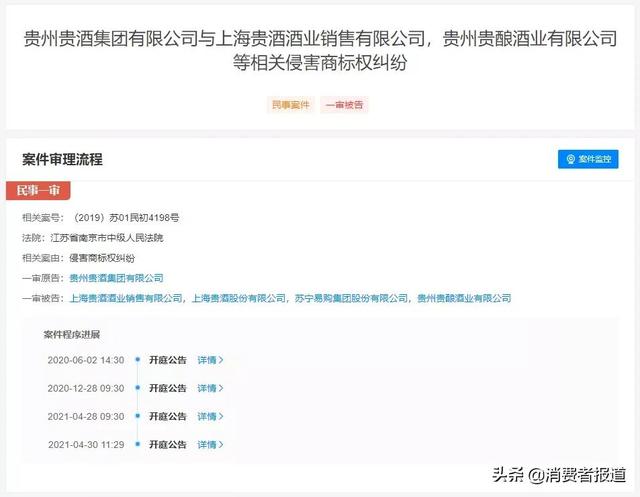The height and width of the screenshot is (497, 640).
Task: Click the case title heading text
Action: (320, 50)
